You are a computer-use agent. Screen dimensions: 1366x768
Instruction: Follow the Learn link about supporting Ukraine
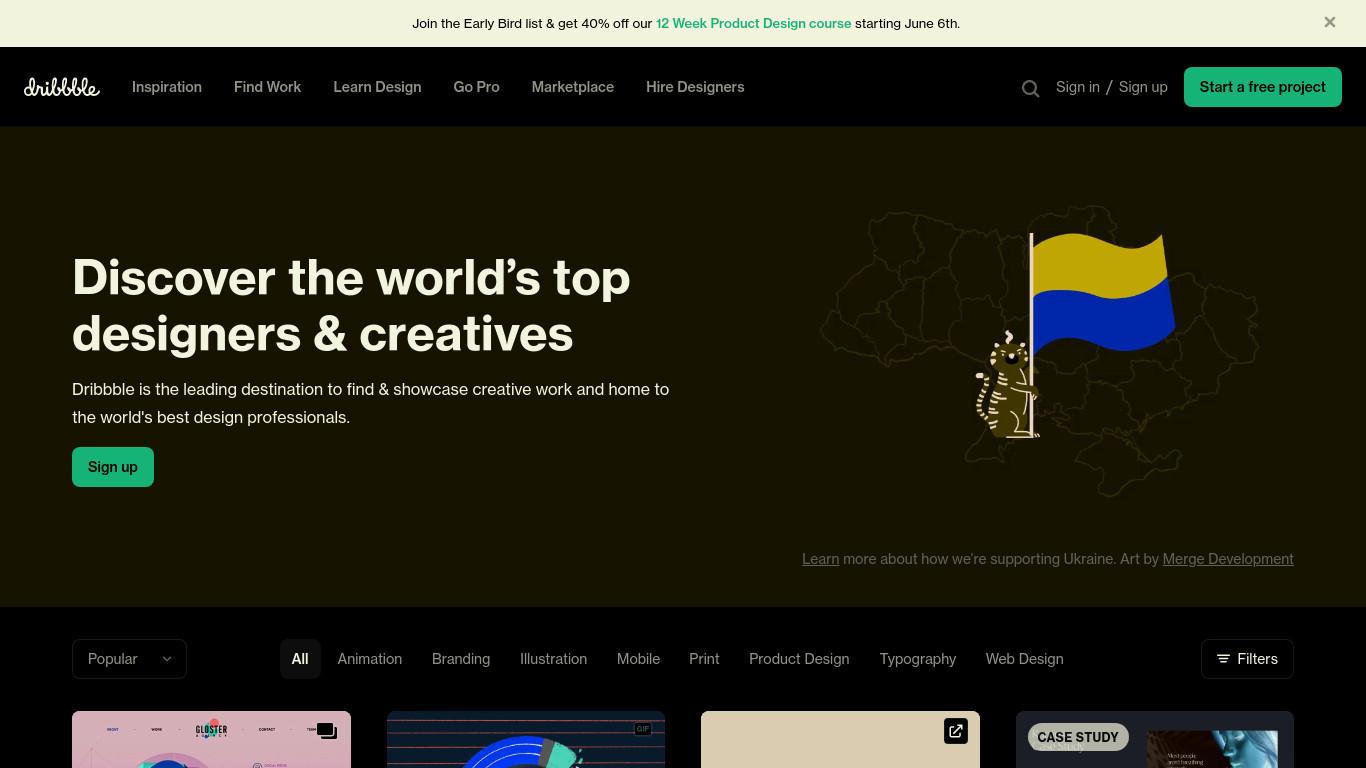coord(820,559)
